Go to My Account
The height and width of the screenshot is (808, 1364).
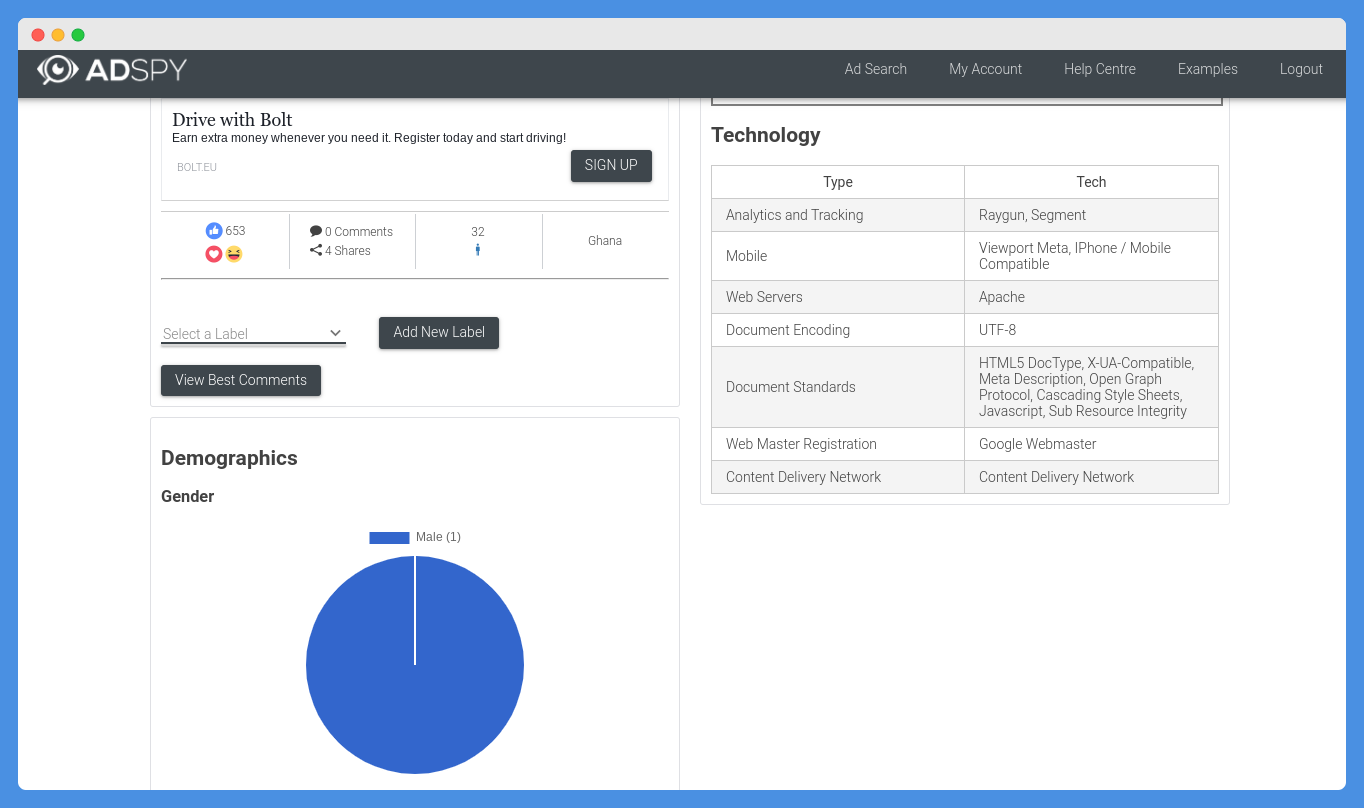coord(985,69)
